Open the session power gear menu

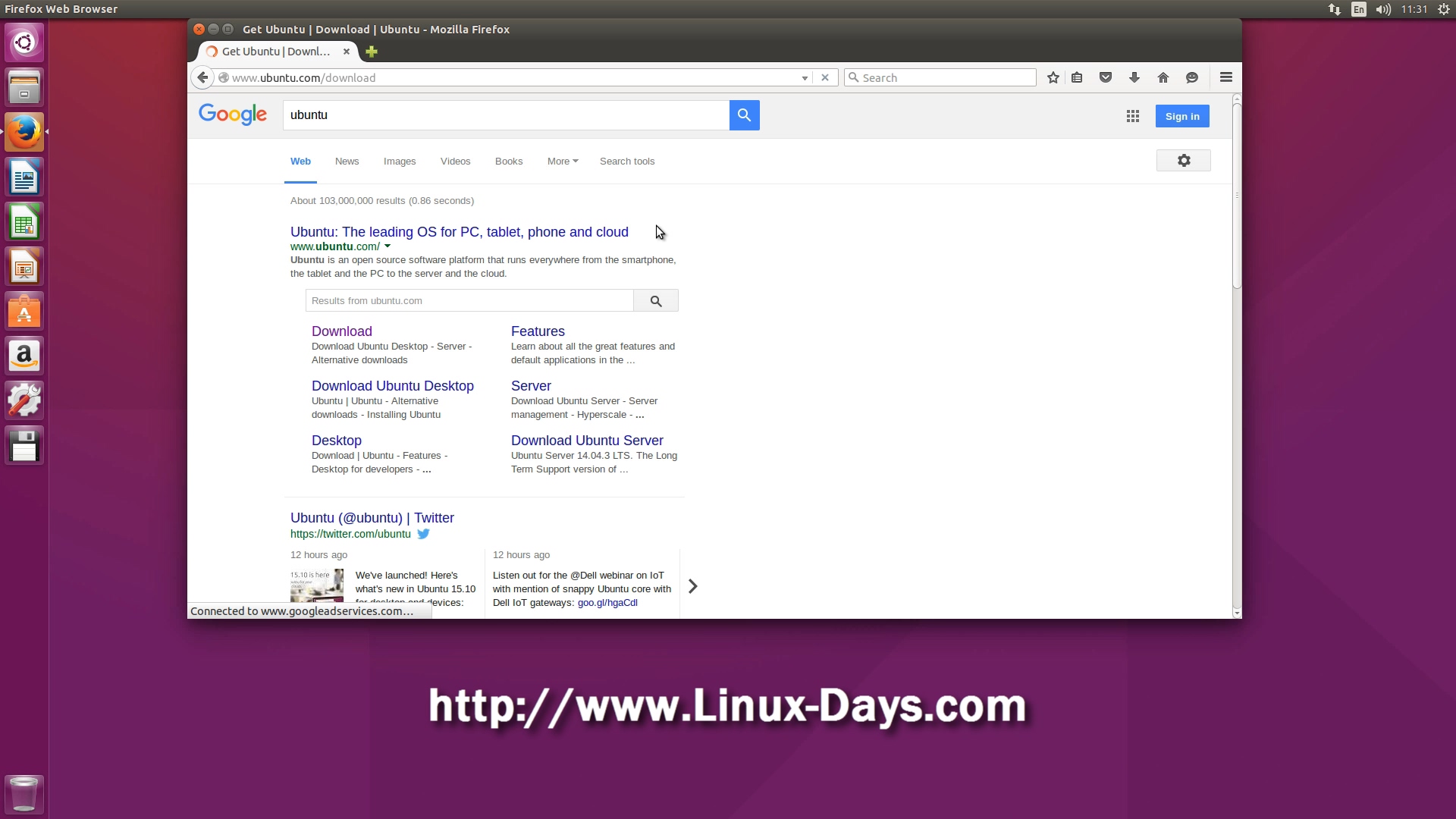pyautogui.click(x=1444, y=9)
